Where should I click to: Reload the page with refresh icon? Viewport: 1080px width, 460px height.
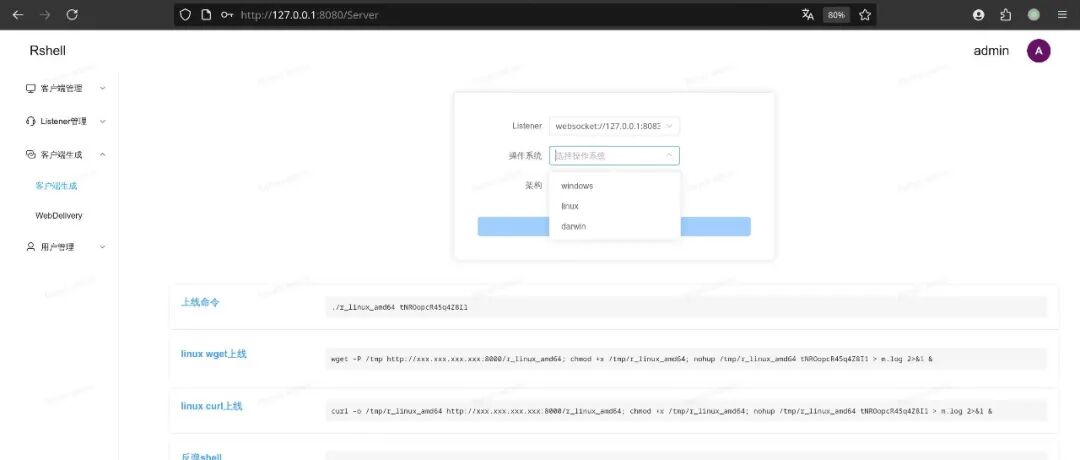pos(72,14)
